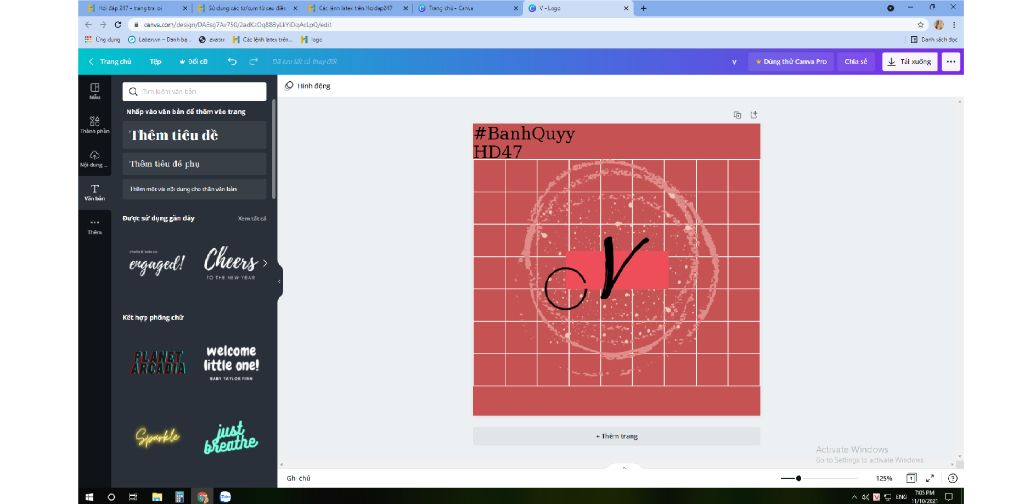Open the Tệp file menu
Viewport: 1024px width, 504px height.
point(155,61)
